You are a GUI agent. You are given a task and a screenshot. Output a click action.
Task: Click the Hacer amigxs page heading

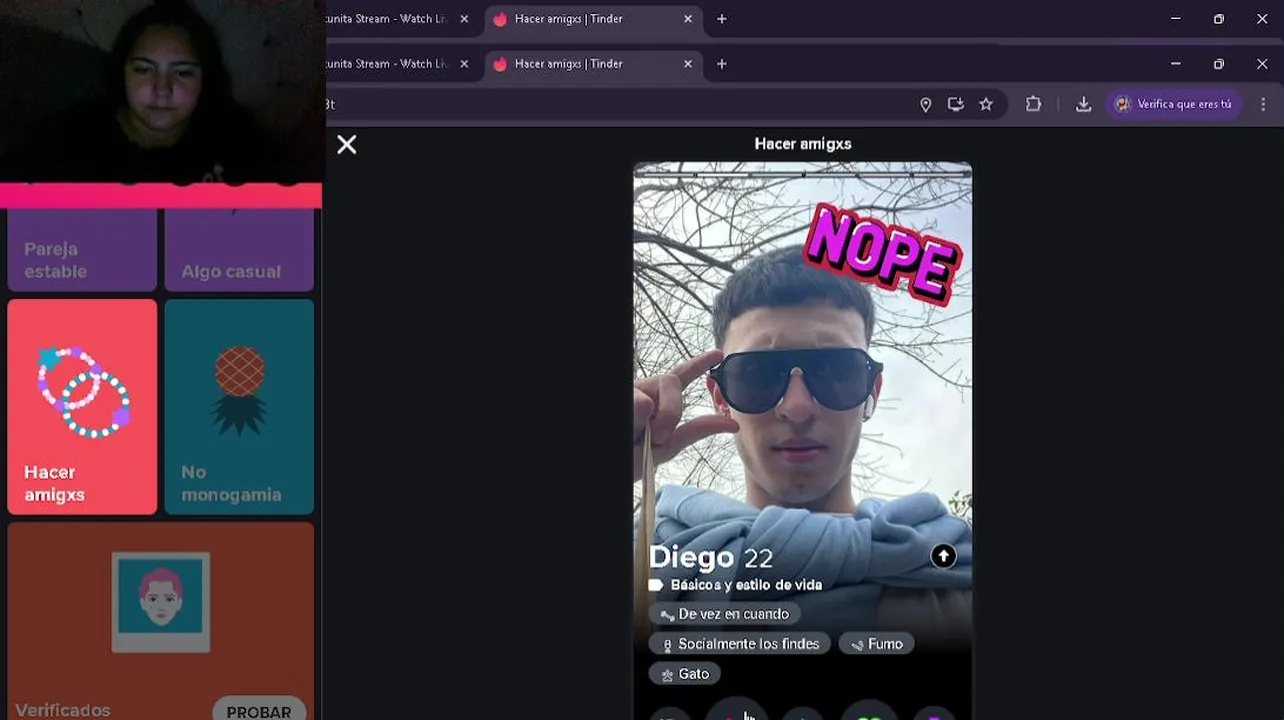point(803,144)
